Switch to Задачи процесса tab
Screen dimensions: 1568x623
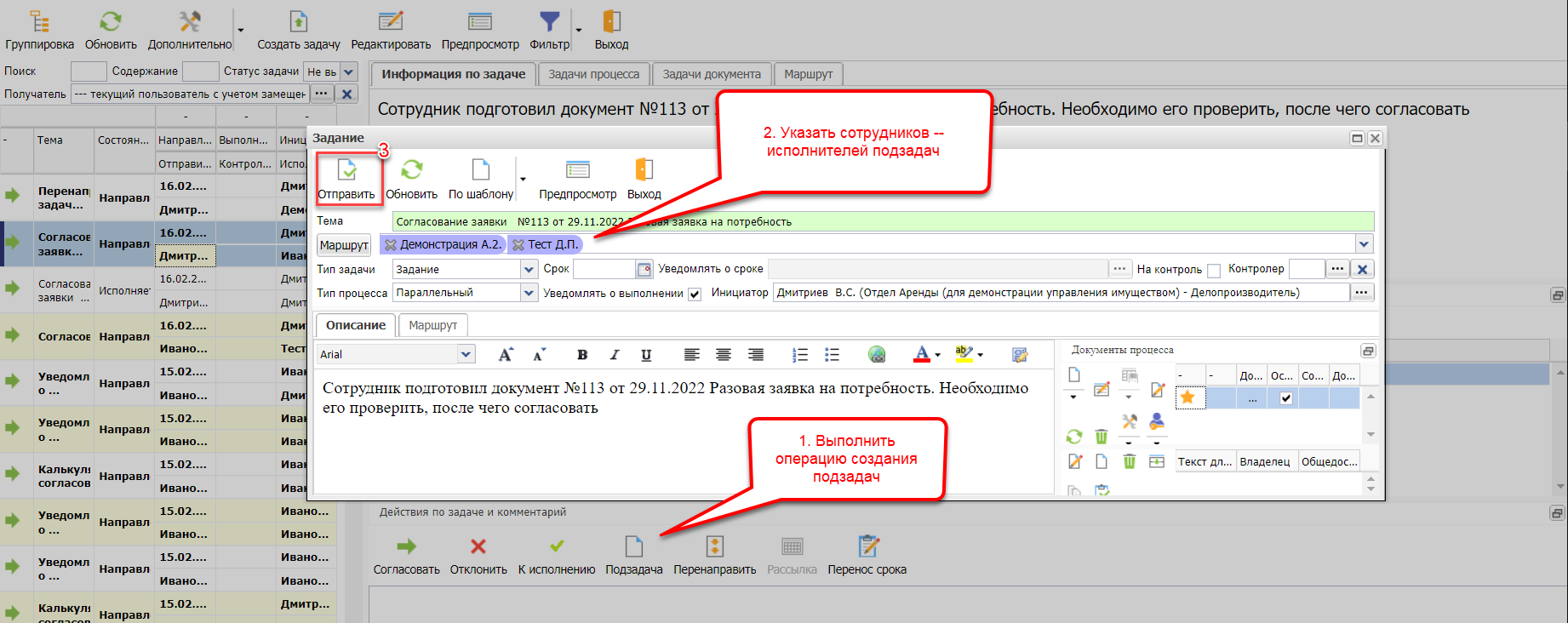[x=593, y=74]
